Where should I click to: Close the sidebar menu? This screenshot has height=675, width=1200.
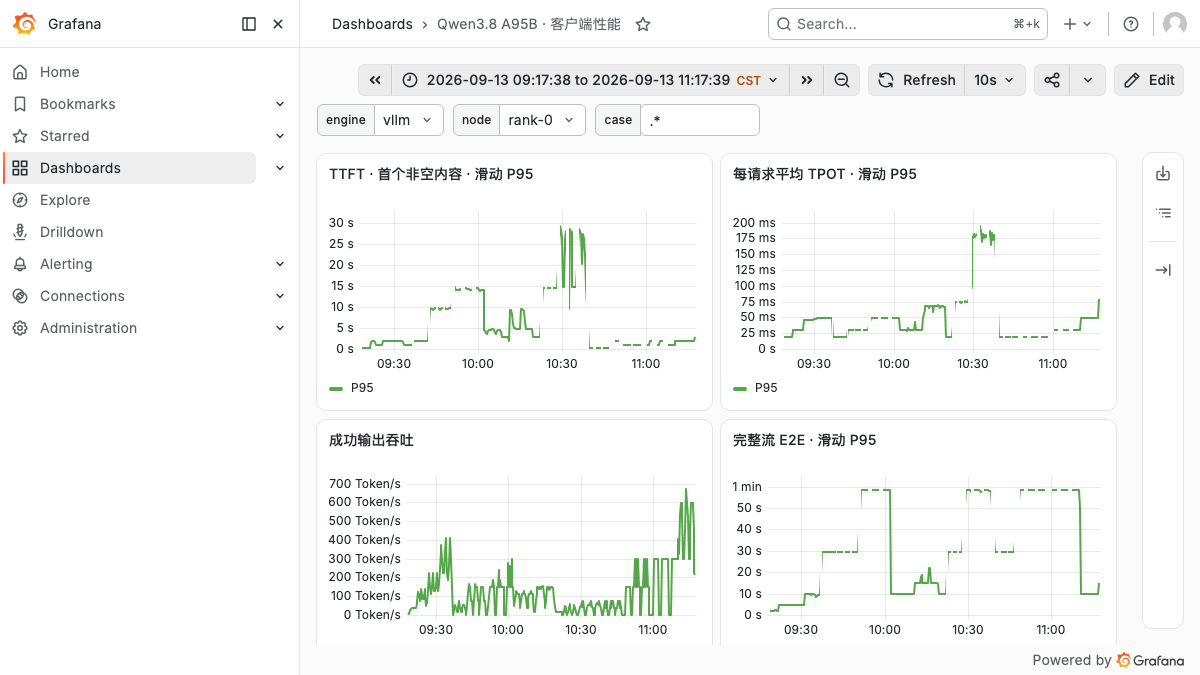pyautogui.click(x=278, y=24)
